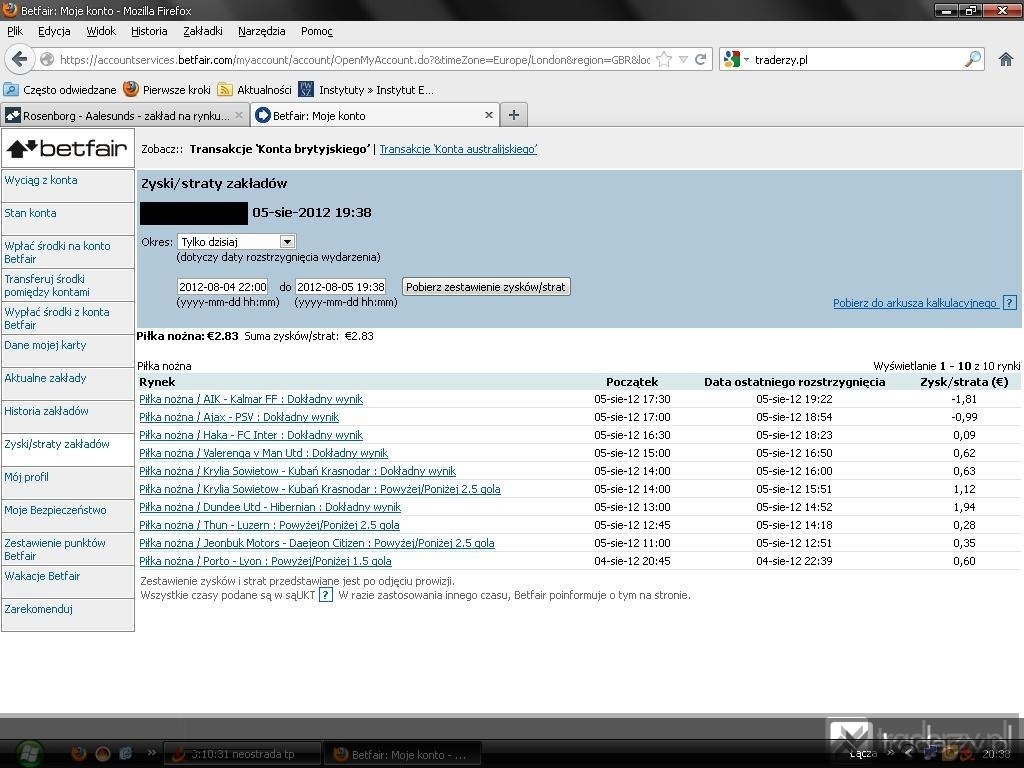
Task: Switch to Betfair: Moje konto taskbar button
Action: click(x=403, y=754)
